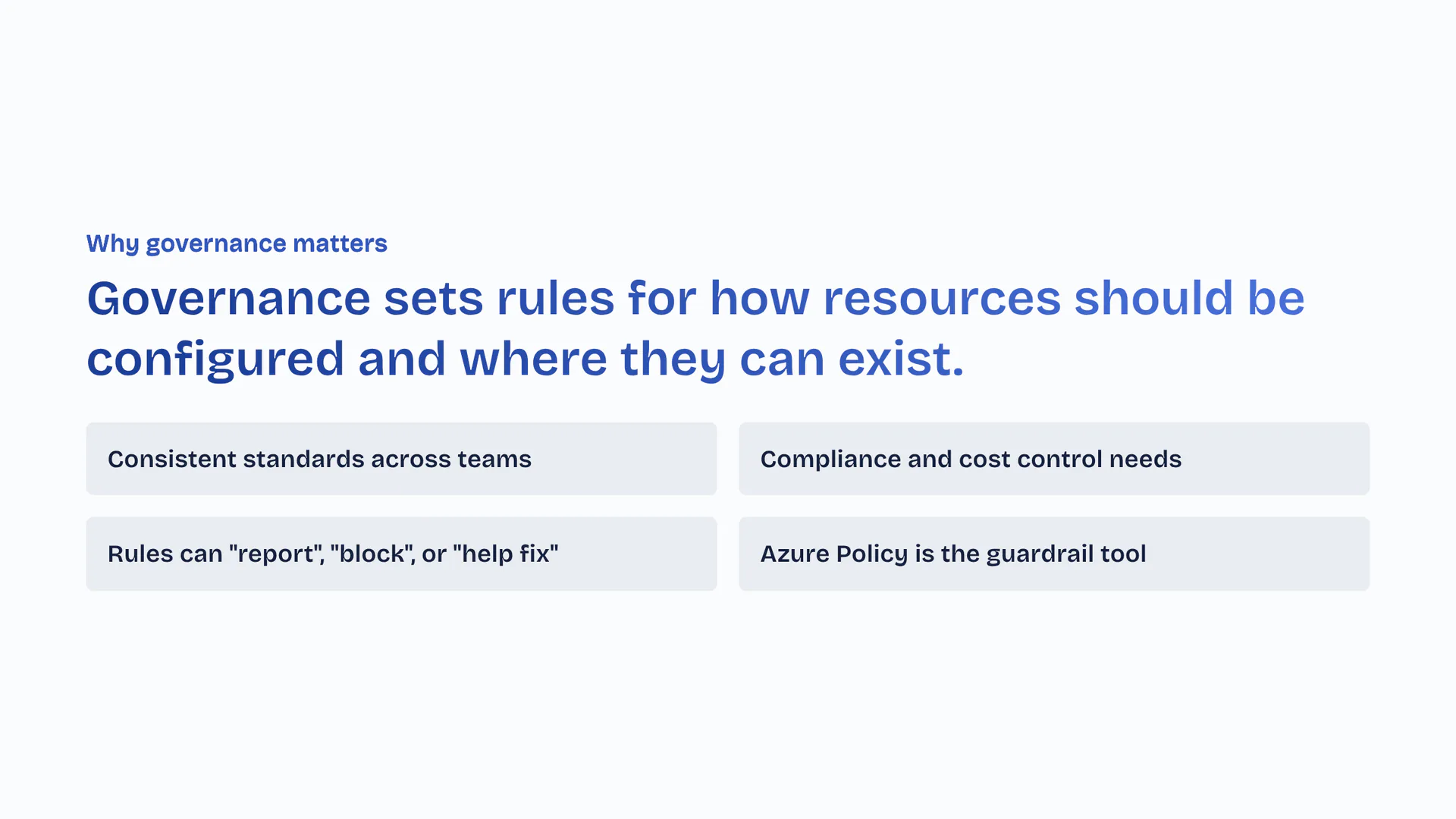Select the "Compliance and cost control needs" card
Viewport: 1456px width, 819px height.
pyautogui.click(x=1054, y=459)
